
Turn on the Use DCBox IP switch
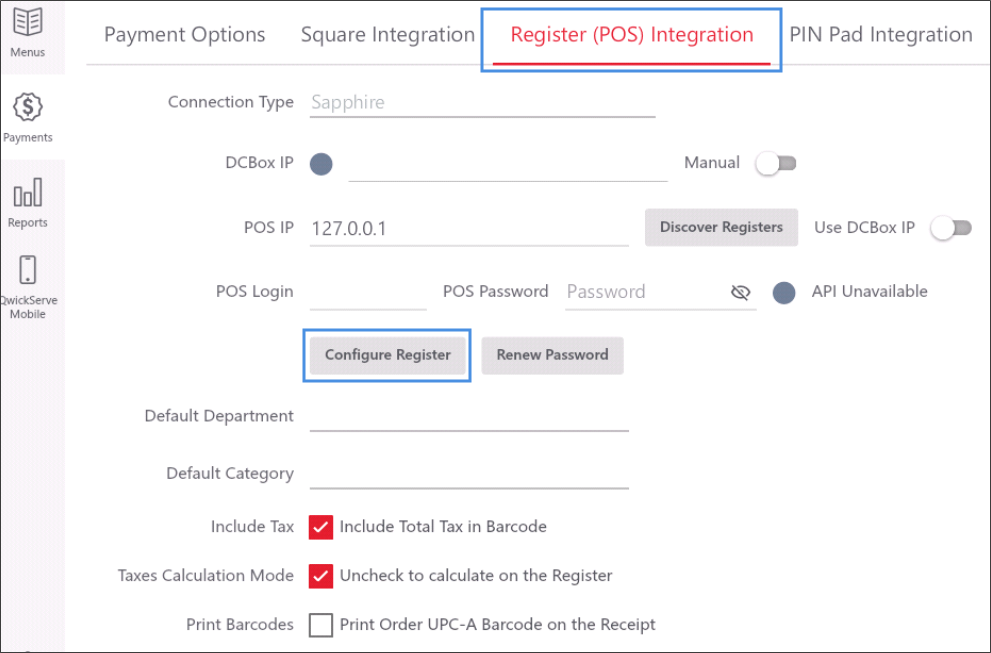click(951, 228)
